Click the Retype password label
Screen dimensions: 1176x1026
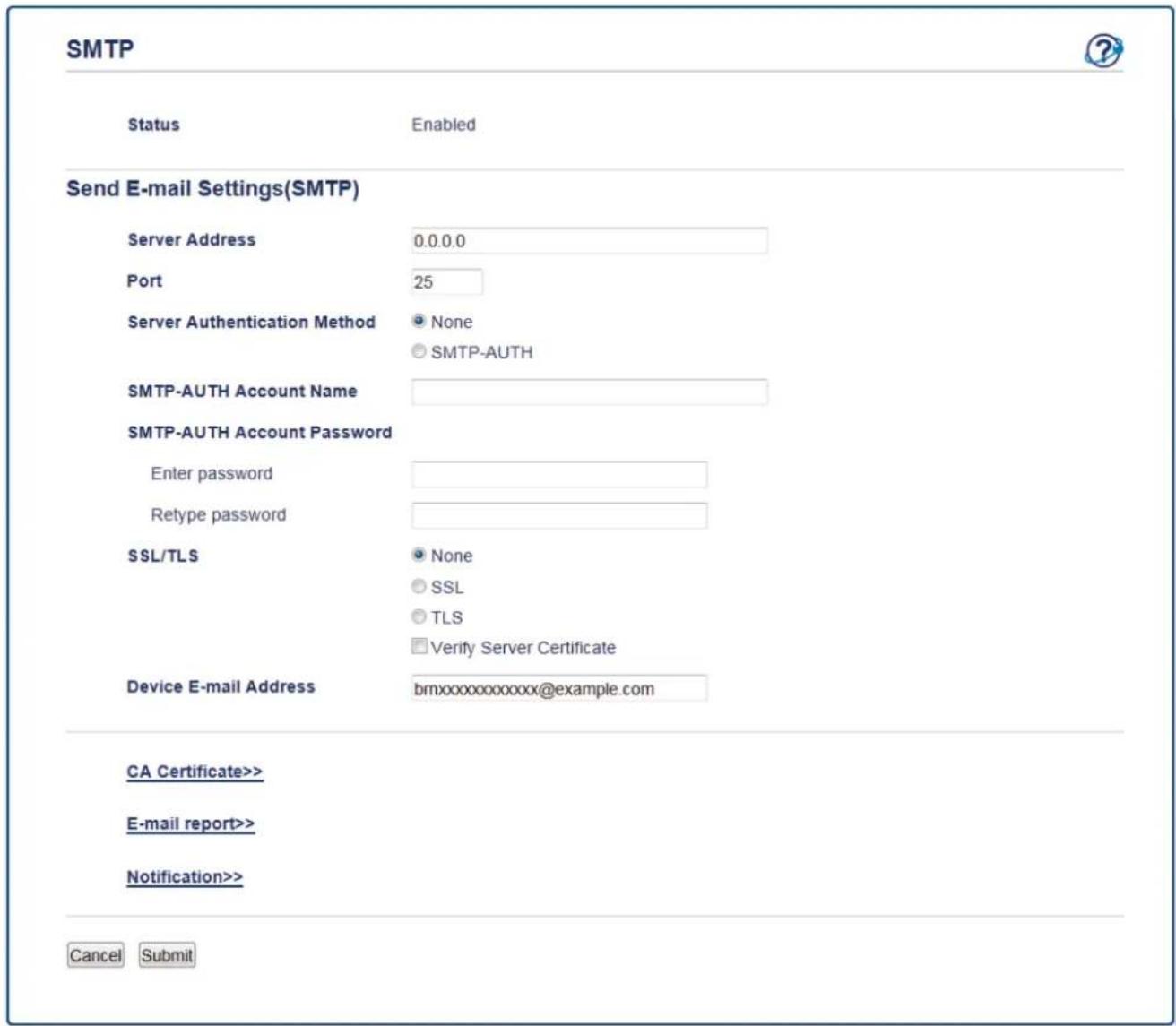[219, 515]
